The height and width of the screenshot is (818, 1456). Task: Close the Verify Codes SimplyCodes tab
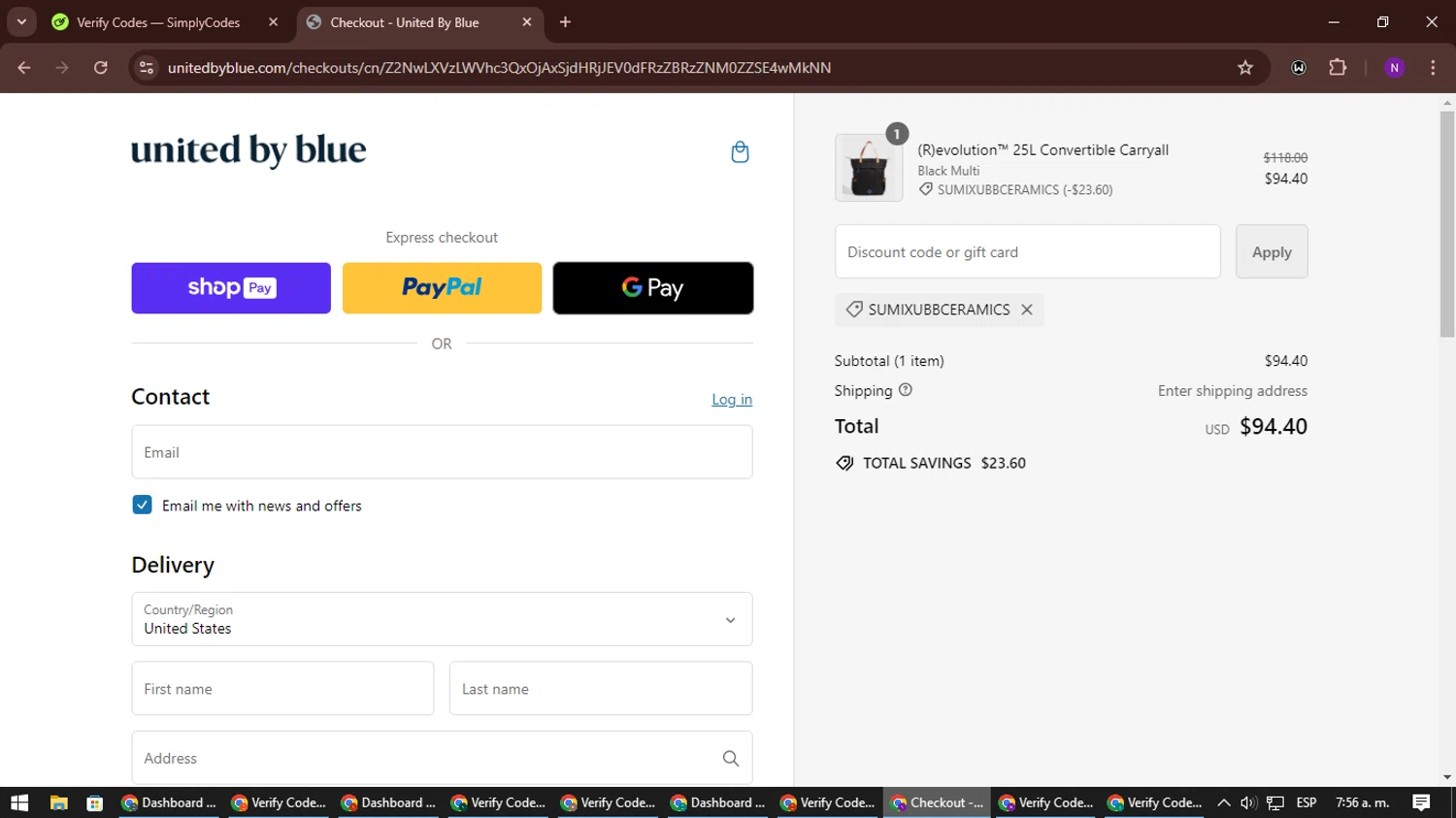pyautogui.click(x=273, y=22)
